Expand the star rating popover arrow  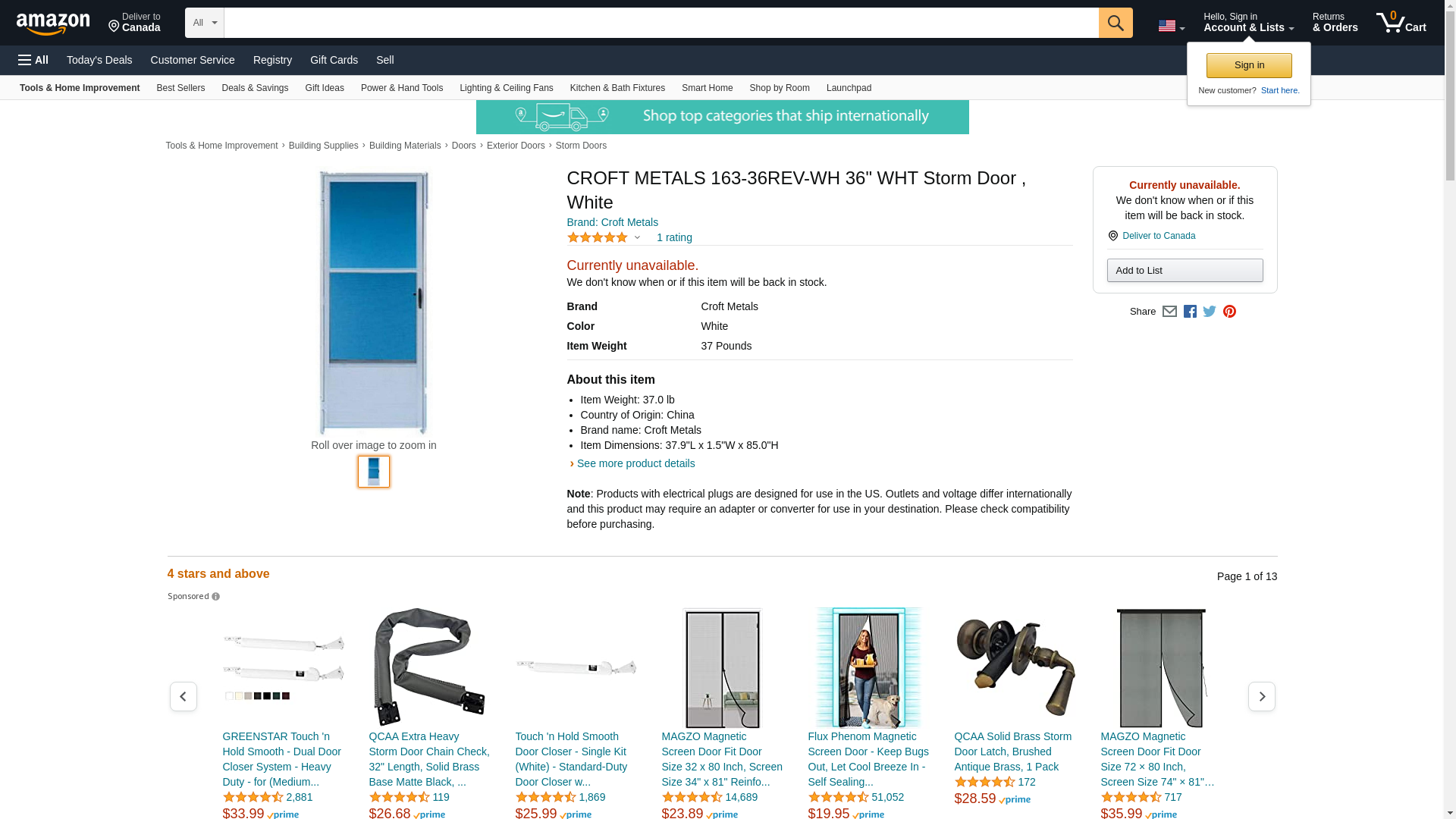pyautogui.click(x=637, y=238)
